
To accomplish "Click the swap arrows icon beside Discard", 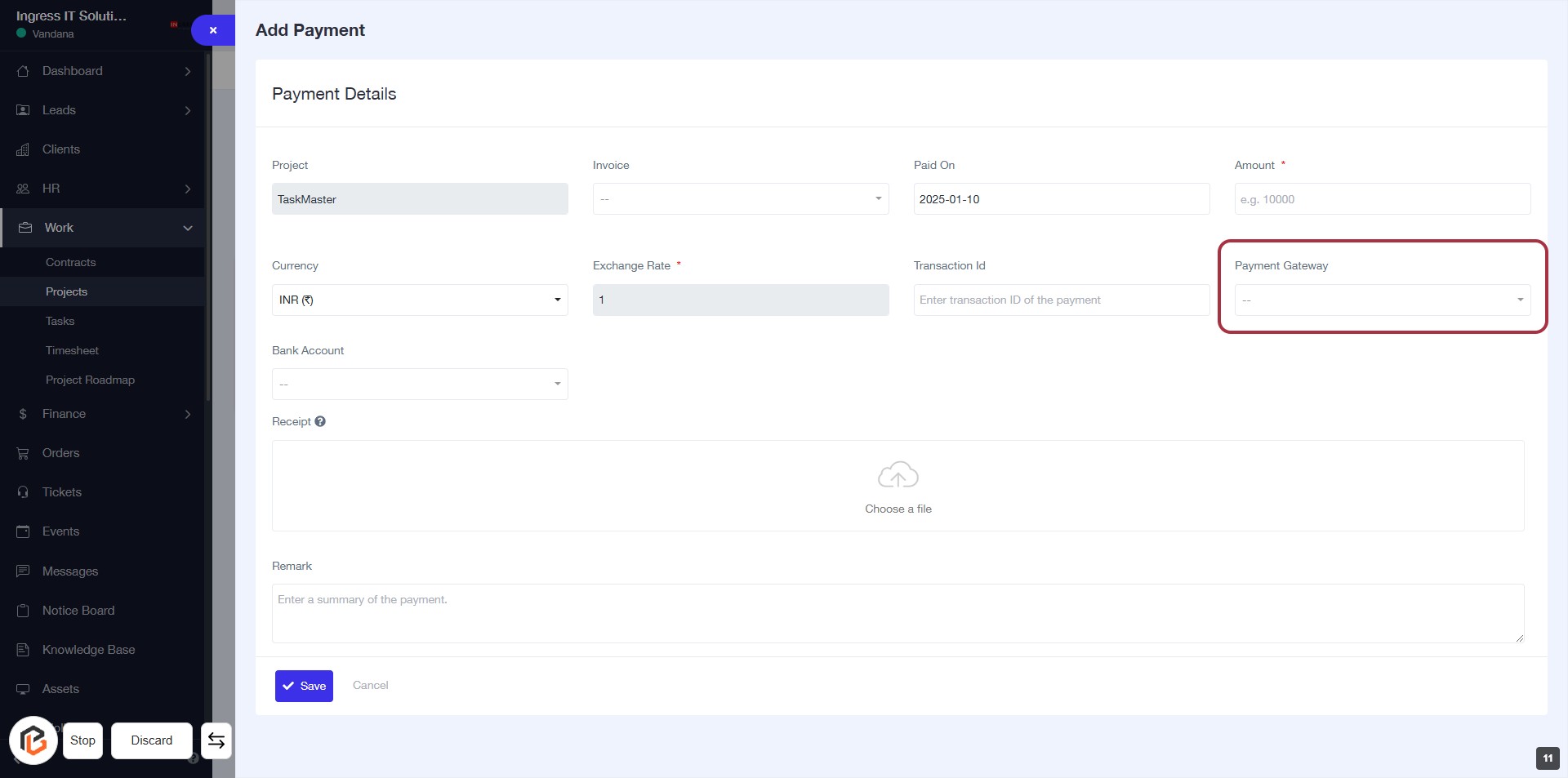I will click(216, 740).
